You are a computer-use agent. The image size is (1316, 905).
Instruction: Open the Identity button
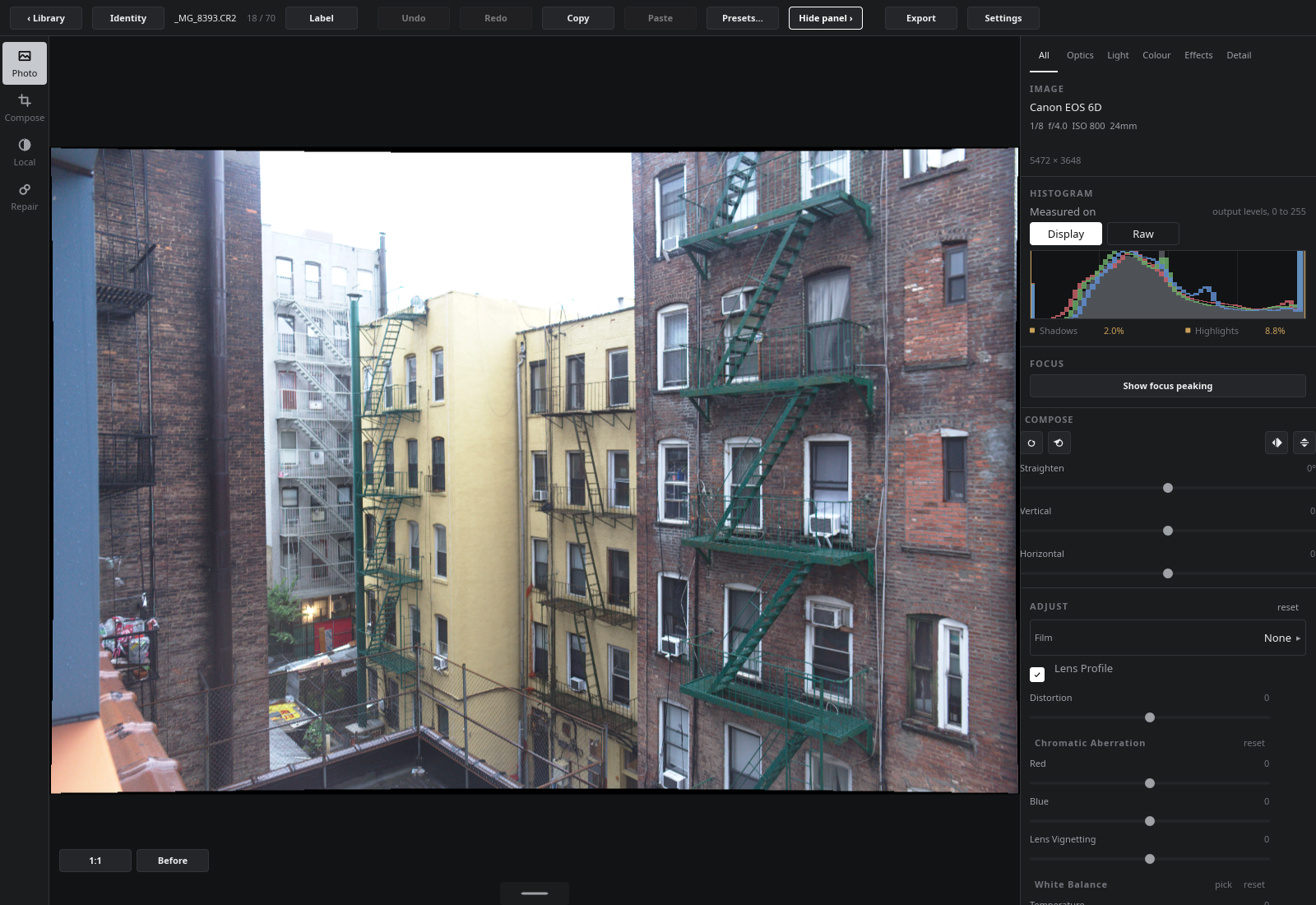pyautogui.click(x=128, y=18)
